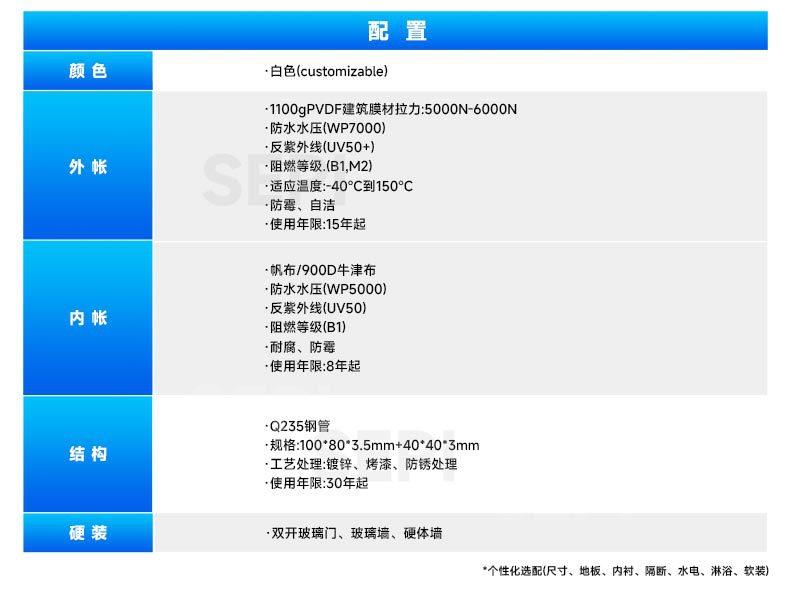Click 反紫外线(UV50+) entry
790x612 pixels.
320,147
